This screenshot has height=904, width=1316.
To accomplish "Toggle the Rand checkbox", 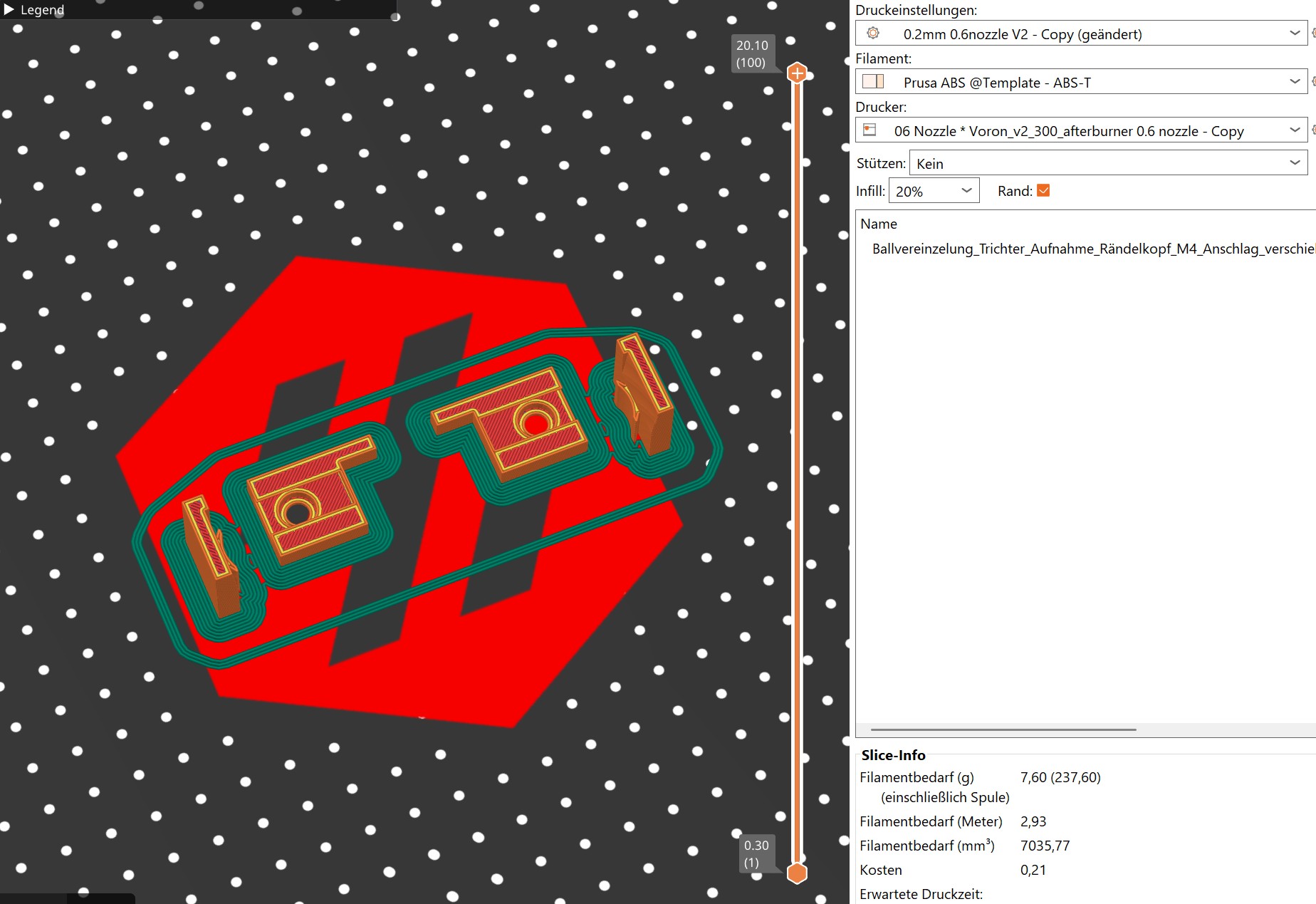I will pyautogui.click(x=1043, y=190).
